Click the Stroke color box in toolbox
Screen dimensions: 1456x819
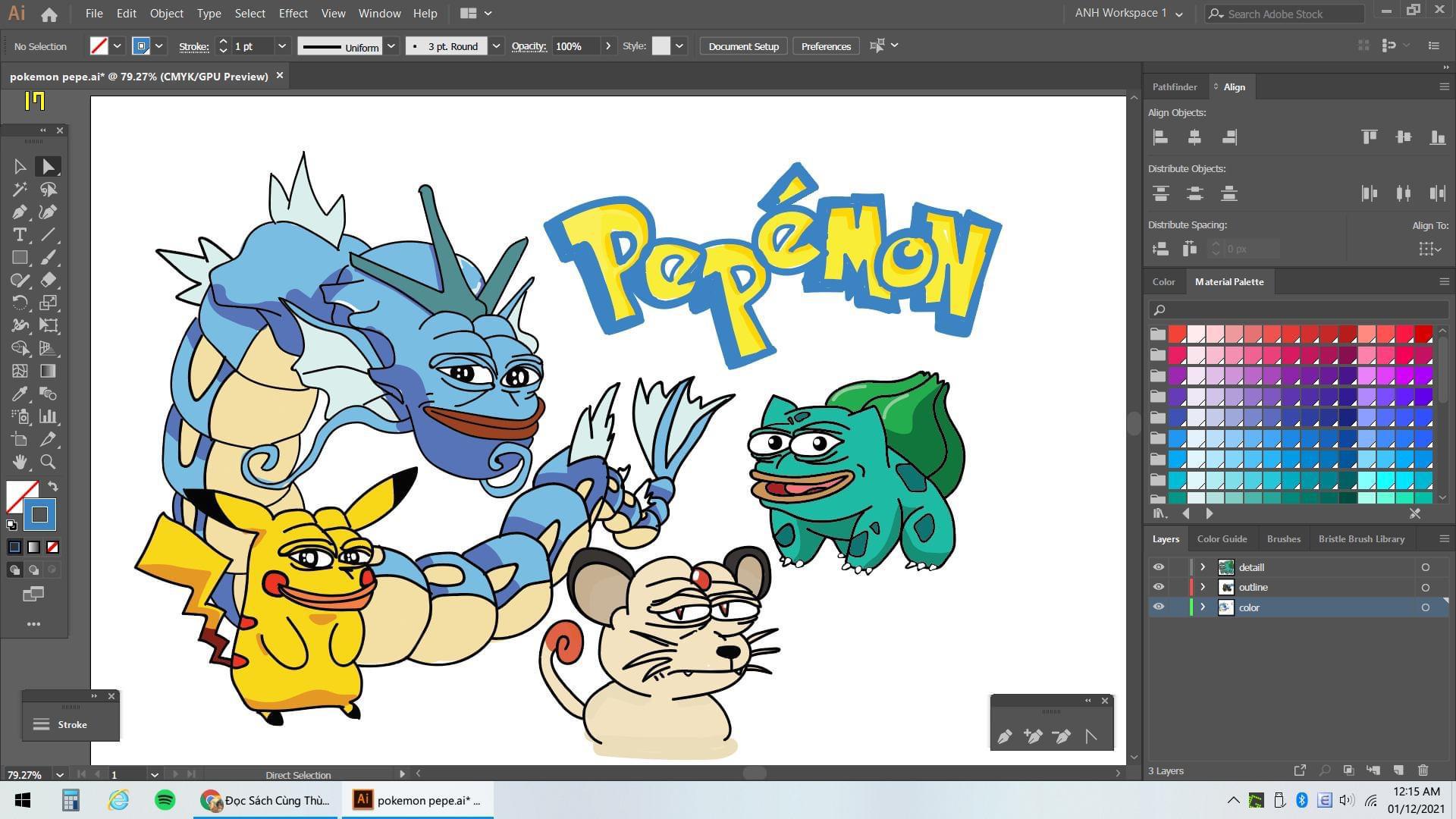pos(39,515)
